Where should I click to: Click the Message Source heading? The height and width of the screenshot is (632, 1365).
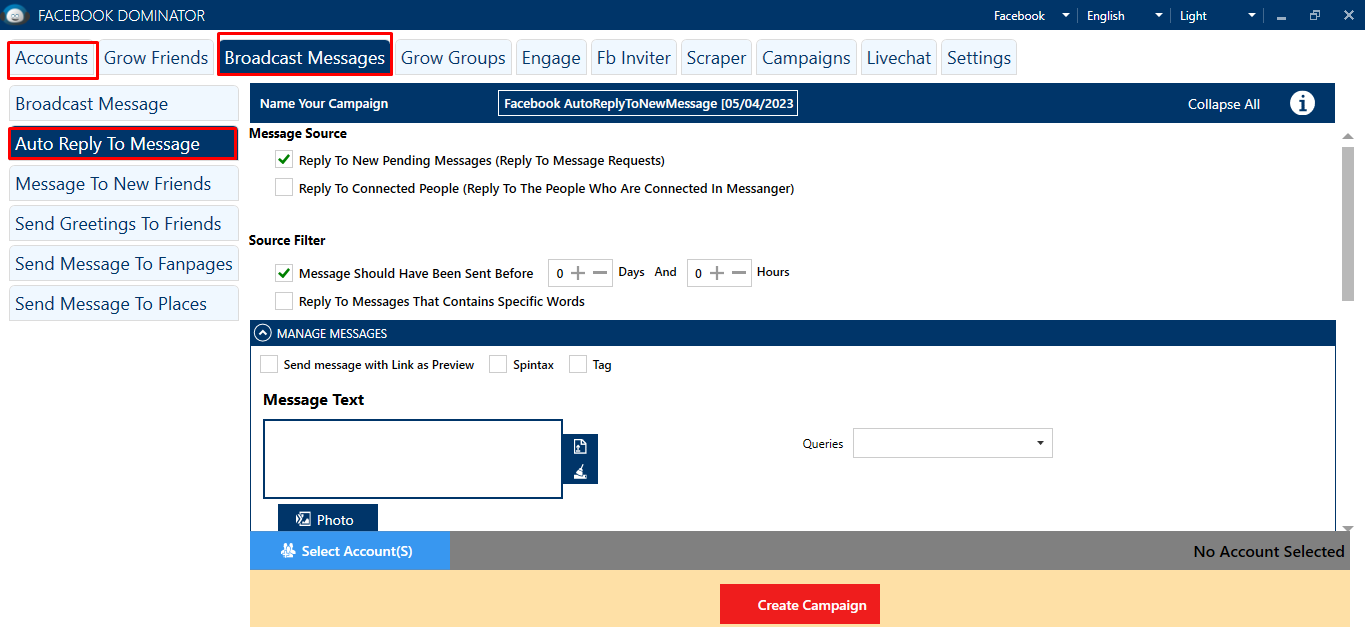tap(298, 133)
